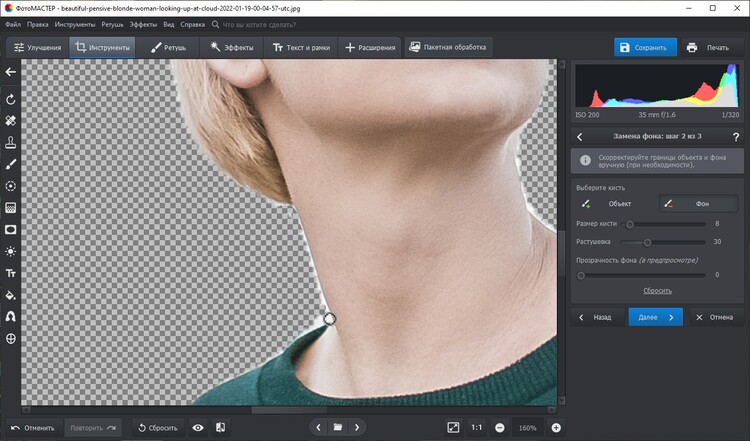Go to the previous image with left chevron
Screen dimensions: 750x441
coord(319,427)
